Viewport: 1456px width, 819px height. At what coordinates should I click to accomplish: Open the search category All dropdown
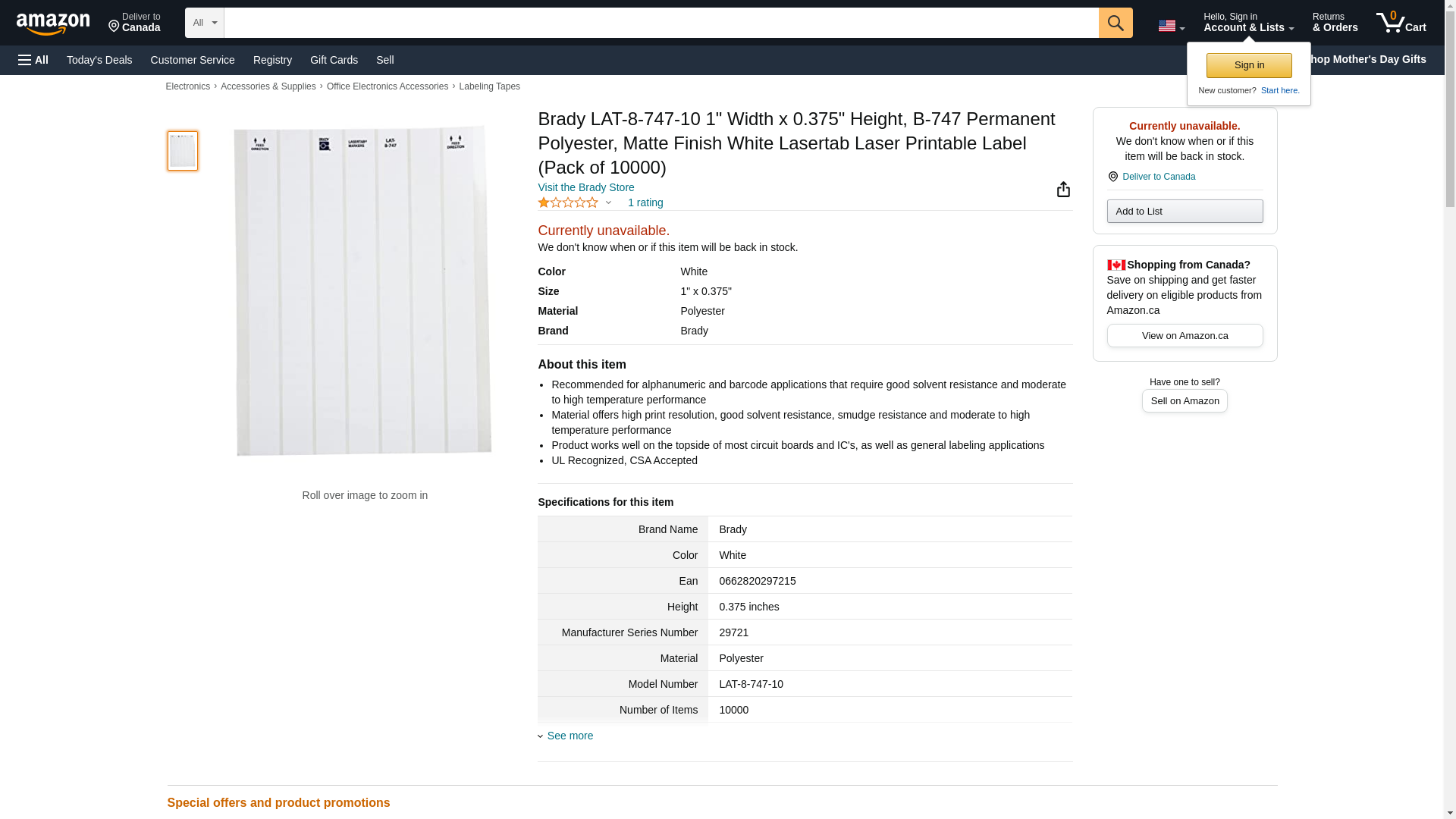(204, 23)
